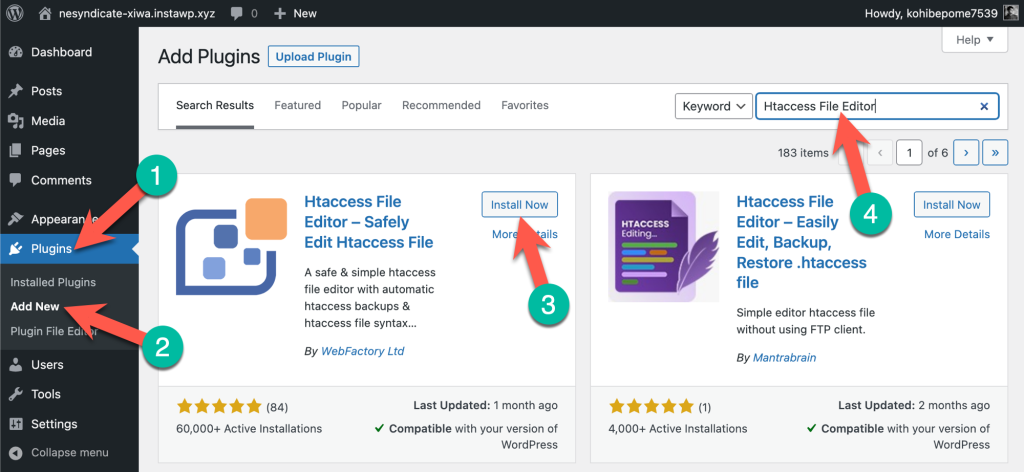Open More Details for WebFactory plugin
The image size is (1024, 472).
525,234
